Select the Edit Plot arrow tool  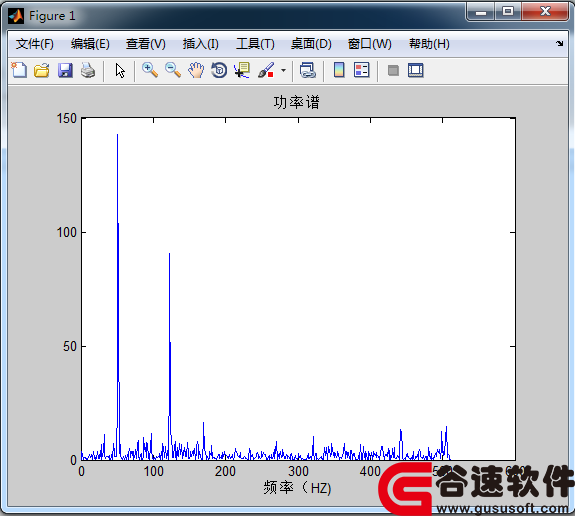(x=120, y=70)
